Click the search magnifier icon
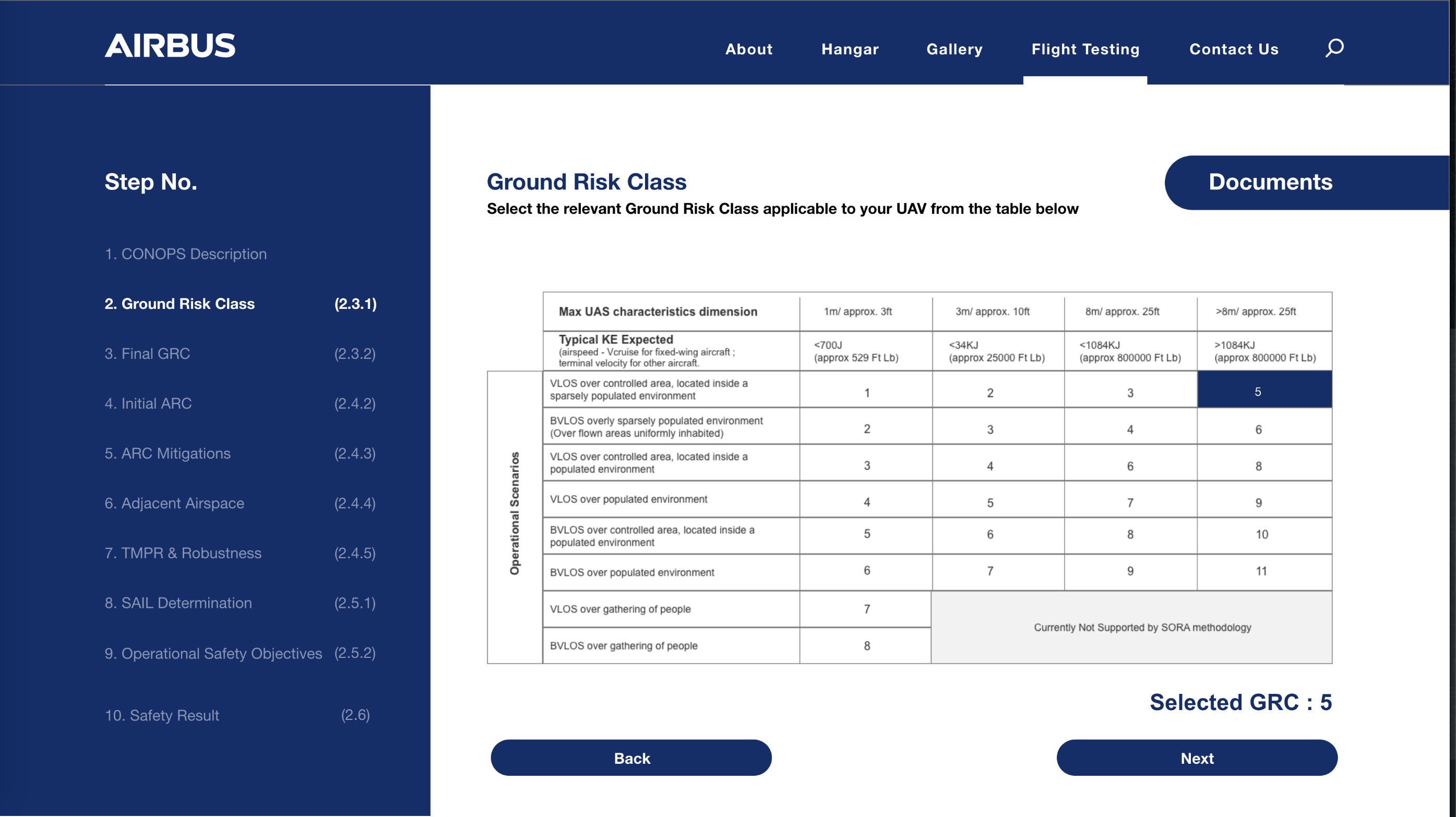 [x=1334, y=48]
